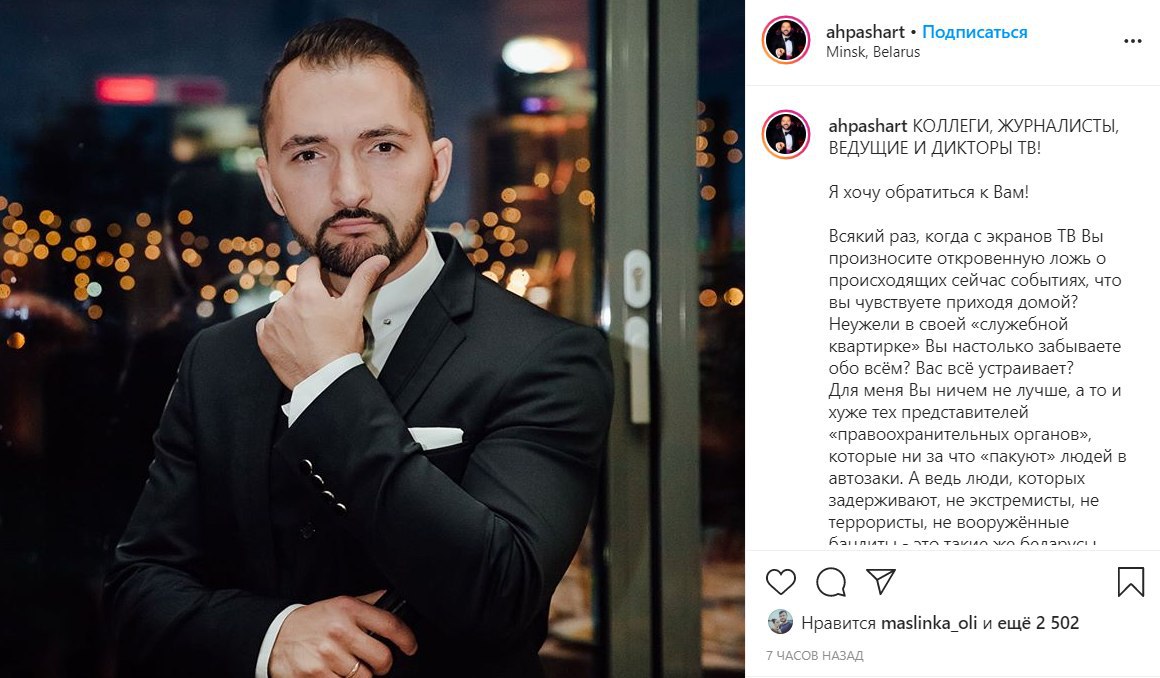This screenshot has height=678, width=1160.
Task: Share the post using the paper plane icon
Action: [x=881, y=581]
